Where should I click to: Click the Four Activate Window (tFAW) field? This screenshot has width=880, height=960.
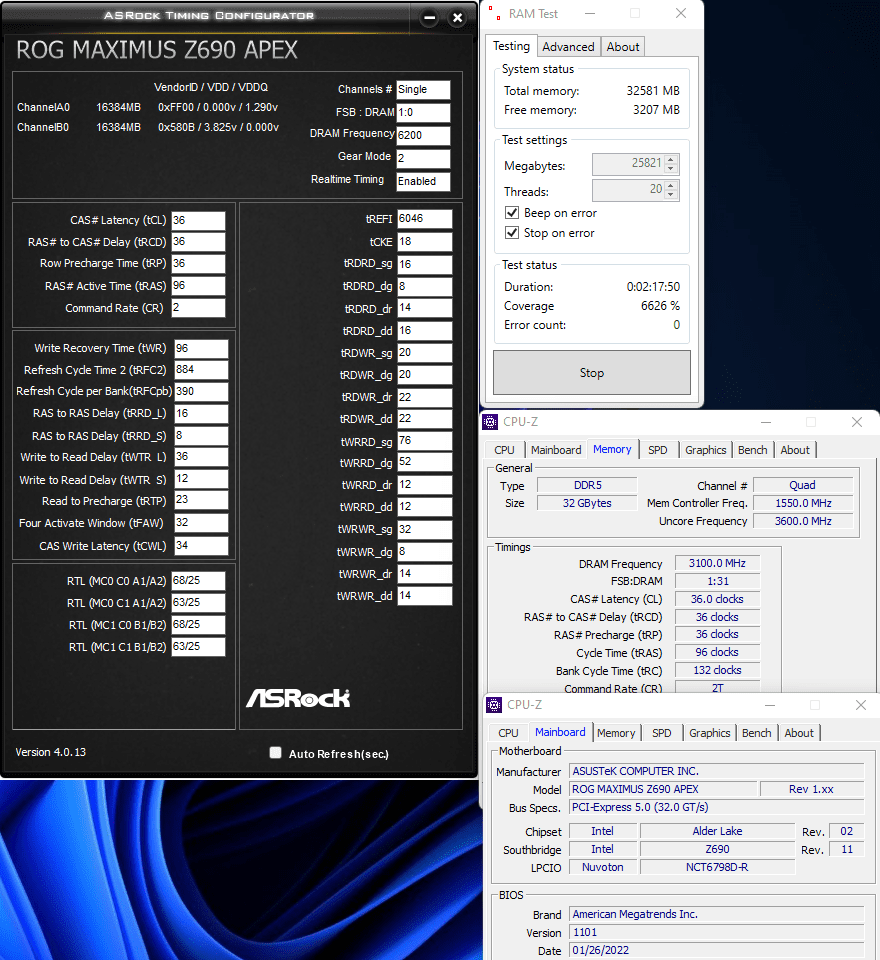point(201,523)
